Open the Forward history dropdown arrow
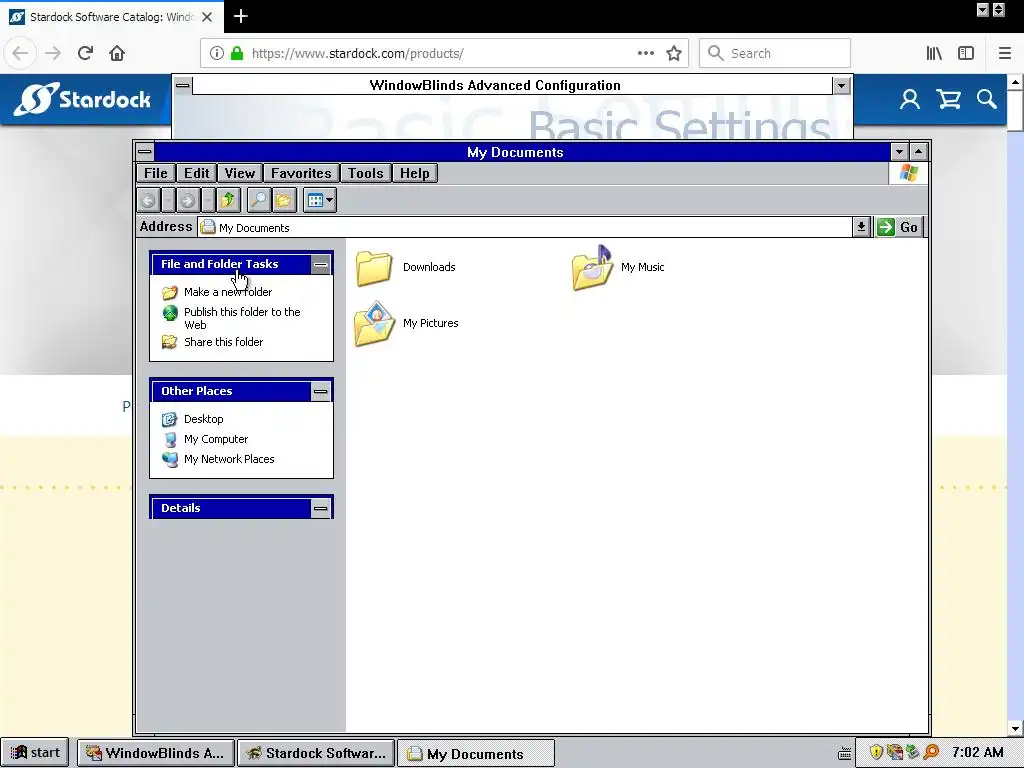This screenshot has height=768, width=1024. tap(208, 200)
